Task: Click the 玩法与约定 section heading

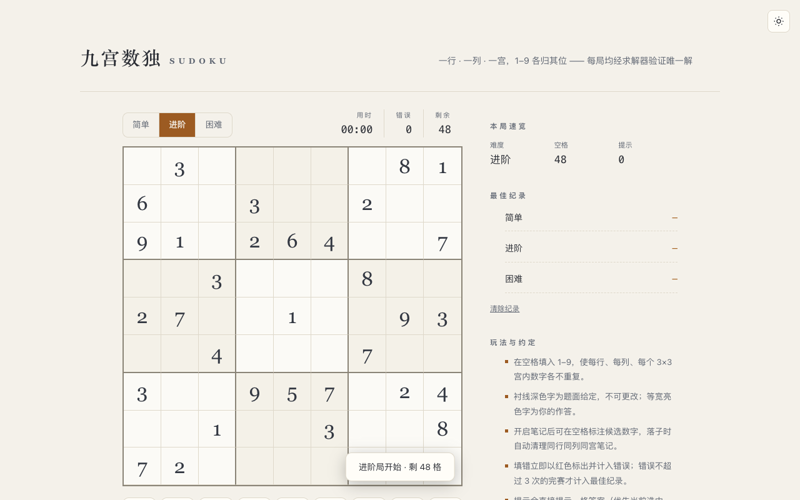Action: (x=513, y=342)
